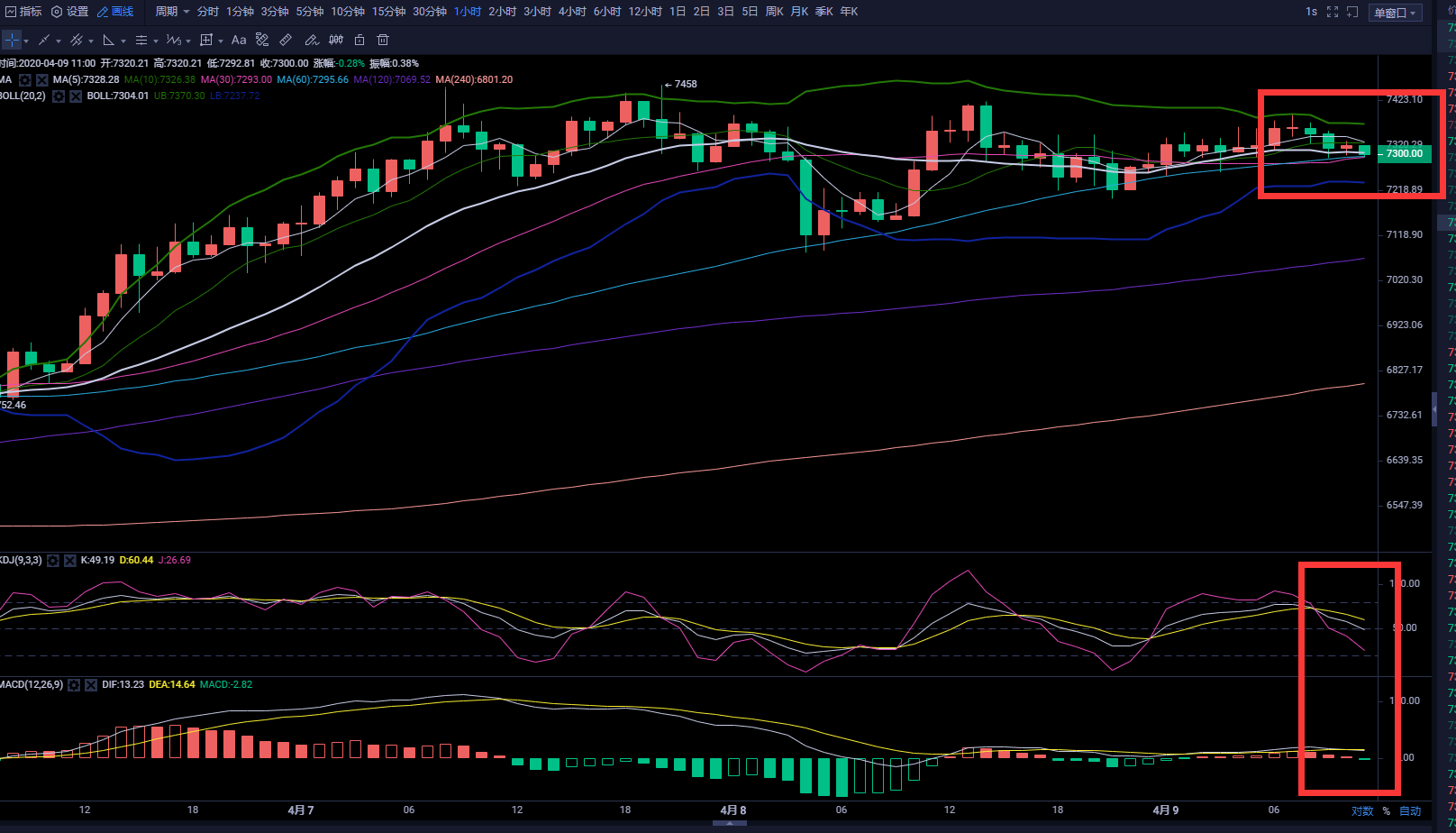Switch to the 4小时 timeframe
The image size is (1456, 833).
point(572,12)
